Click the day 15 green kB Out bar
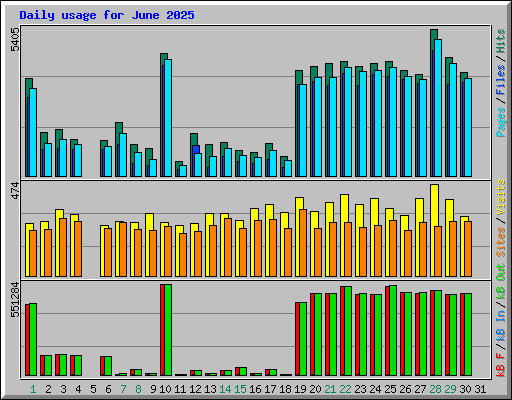 coord(243,372)
